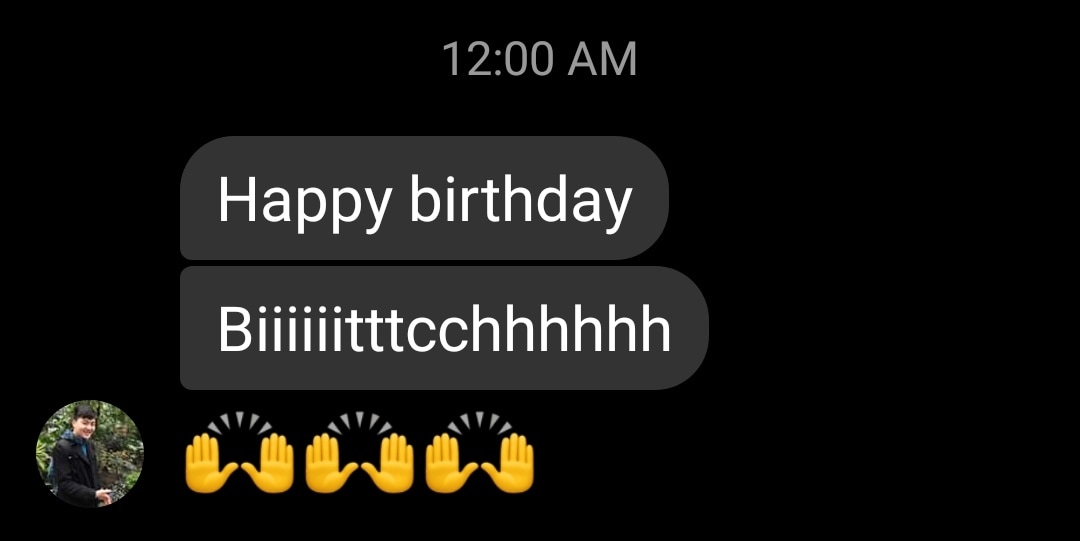
Task: Click the 12:00 AM timestamp
Action: point(539,59)
